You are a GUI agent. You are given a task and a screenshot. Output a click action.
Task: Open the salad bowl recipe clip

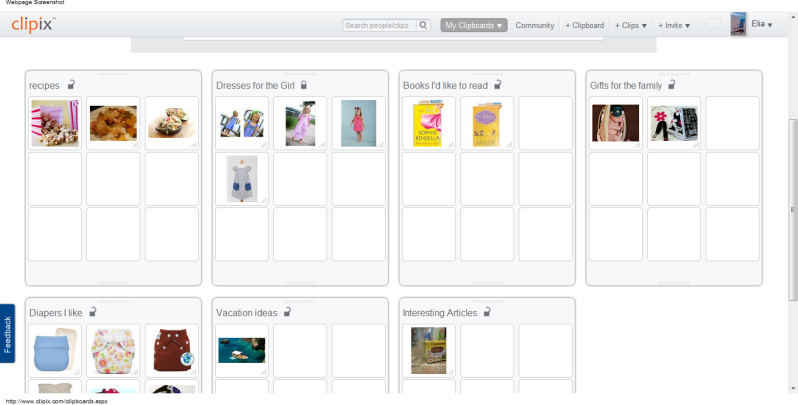point(172,123)
